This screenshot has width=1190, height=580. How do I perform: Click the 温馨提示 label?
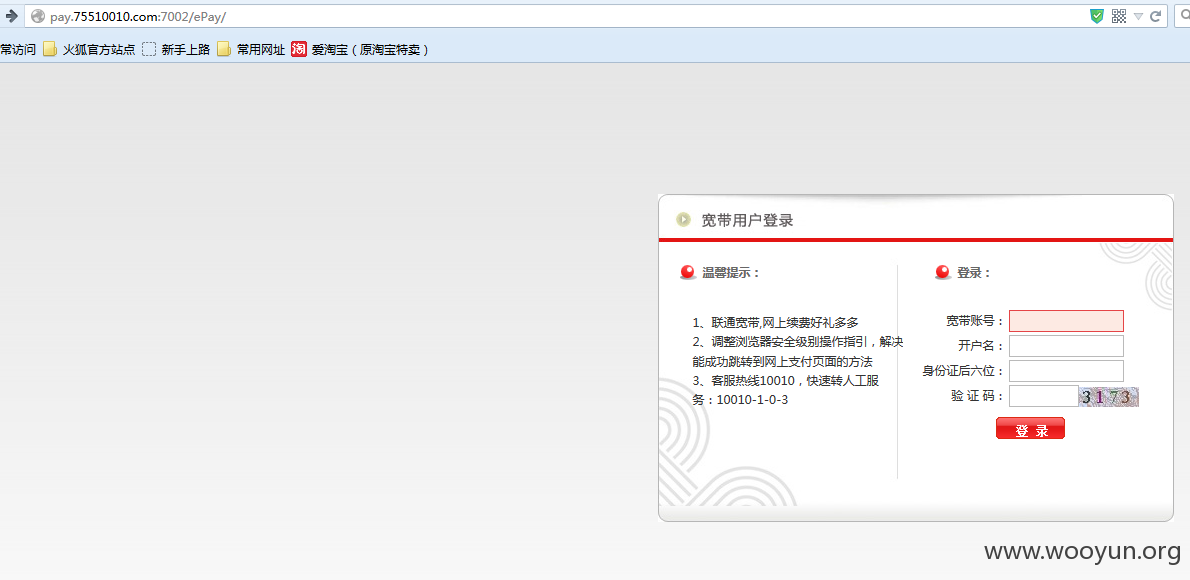[x=731, y=273]
